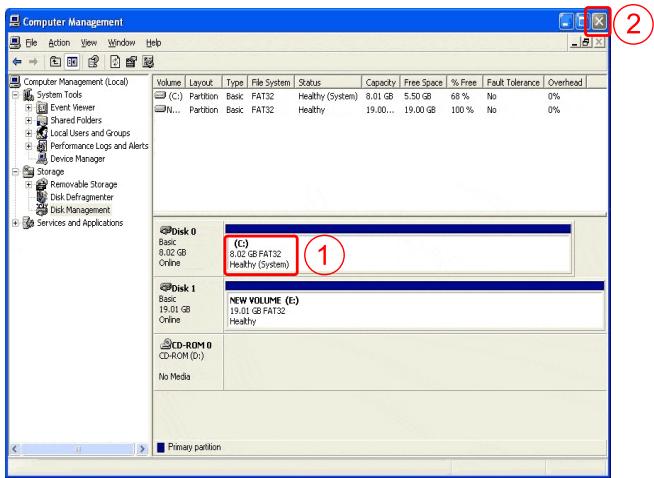Click the Disk Management icon
The width and height of the screenshot is (654, 478).
42,209
